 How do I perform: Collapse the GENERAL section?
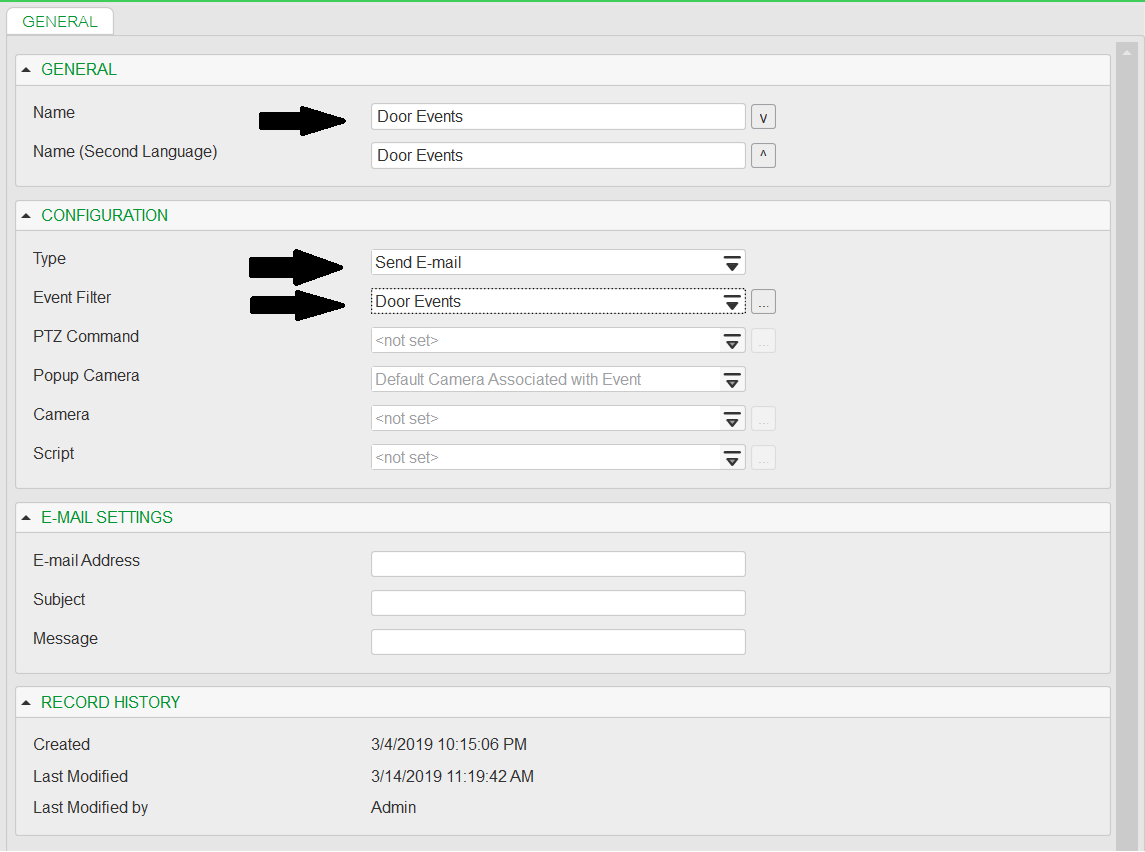[26, 70]
